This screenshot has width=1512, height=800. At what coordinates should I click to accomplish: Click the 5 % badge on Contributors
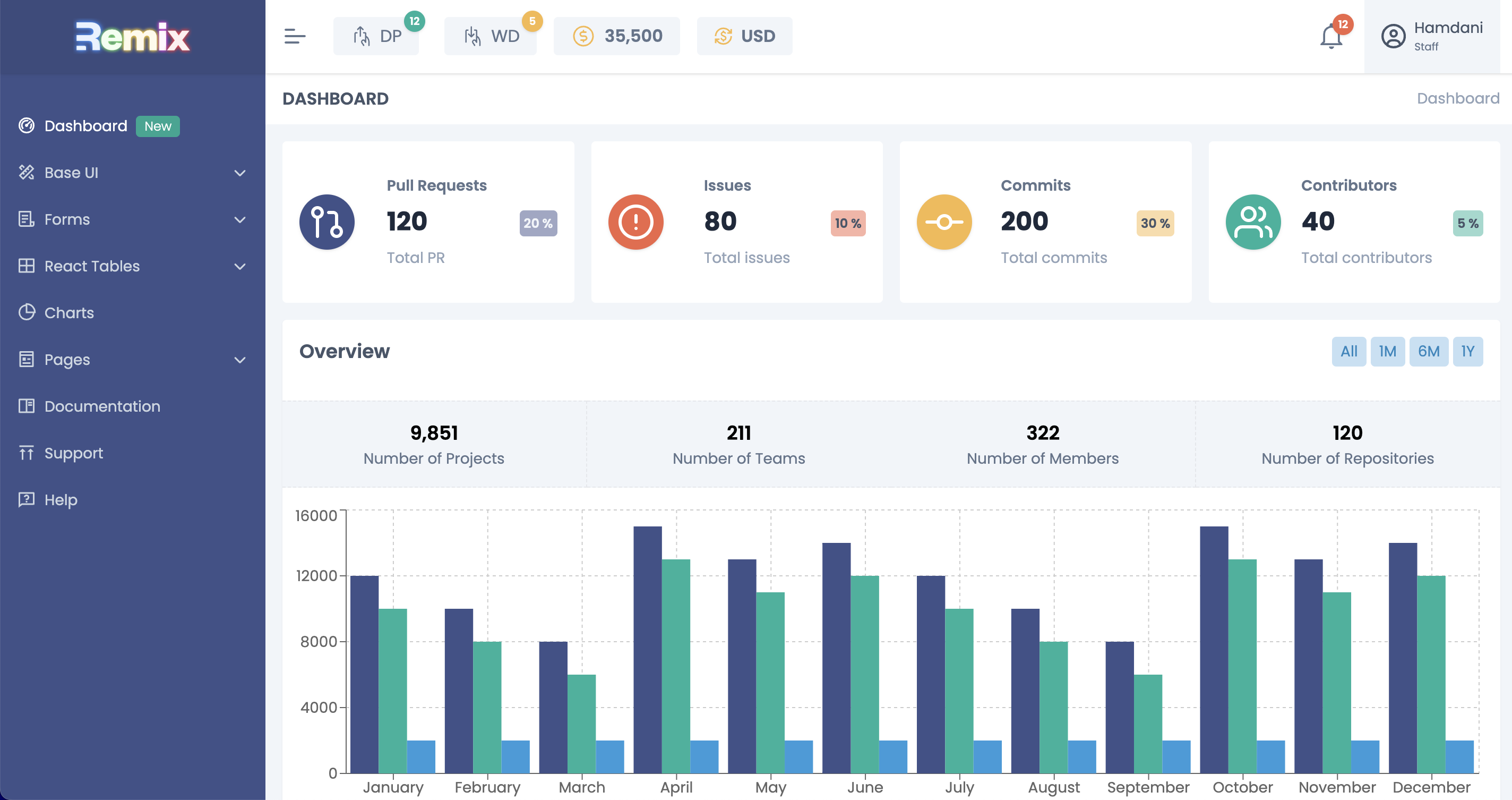click(1468, 223)
